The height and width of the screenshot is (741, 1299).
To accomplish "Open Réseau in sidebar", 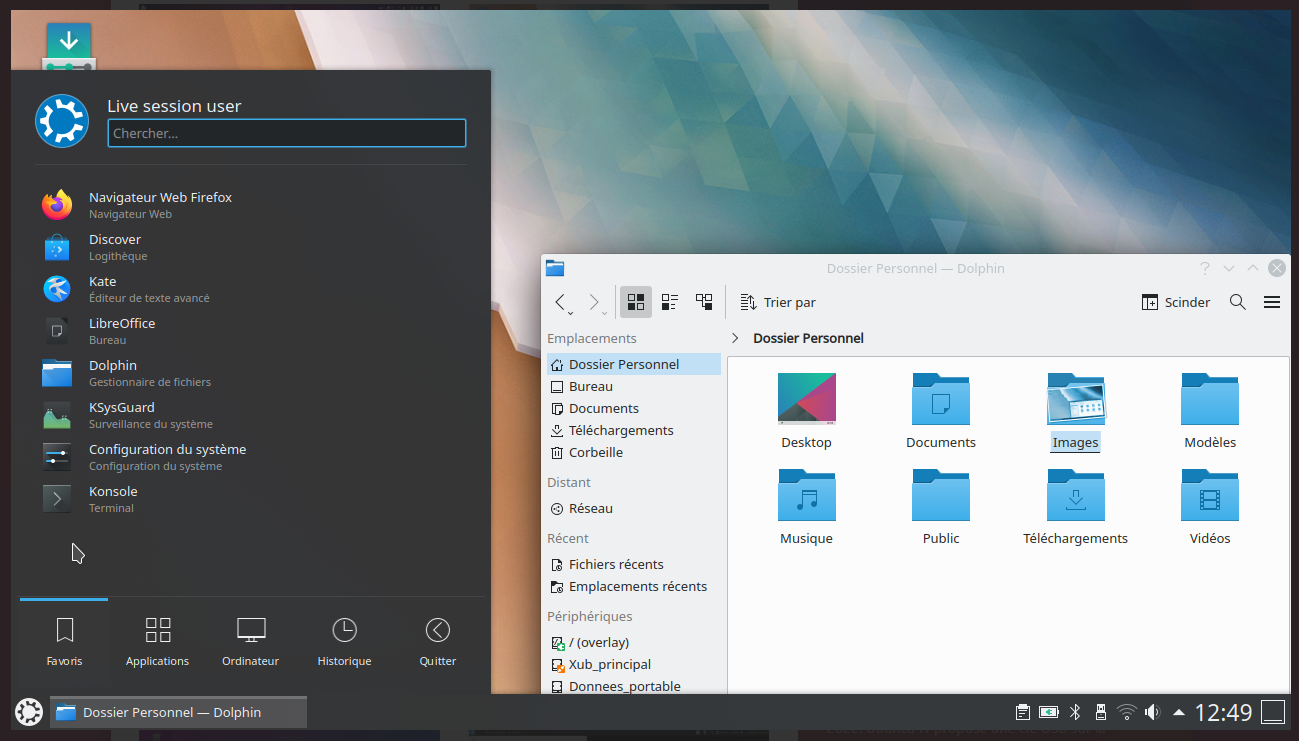I will 634,508.
